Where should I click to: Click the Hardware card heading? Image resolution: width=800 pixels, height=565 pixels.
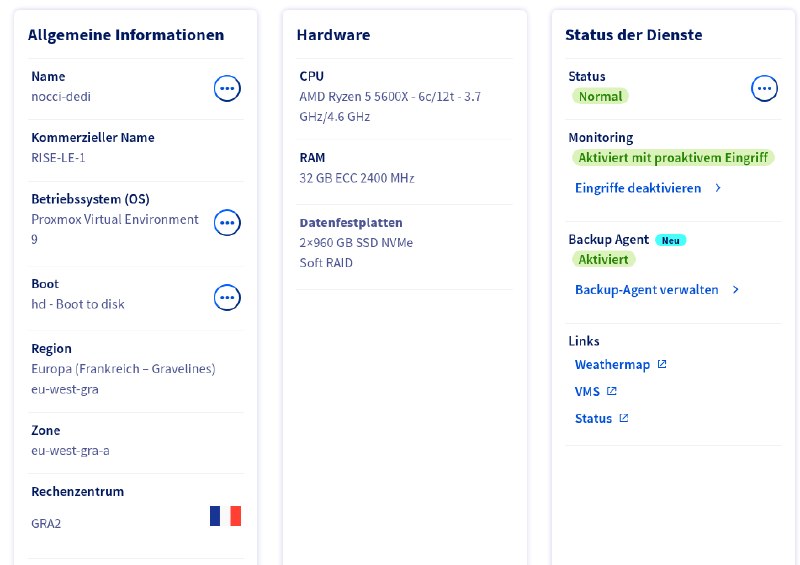tap(333, 35)
